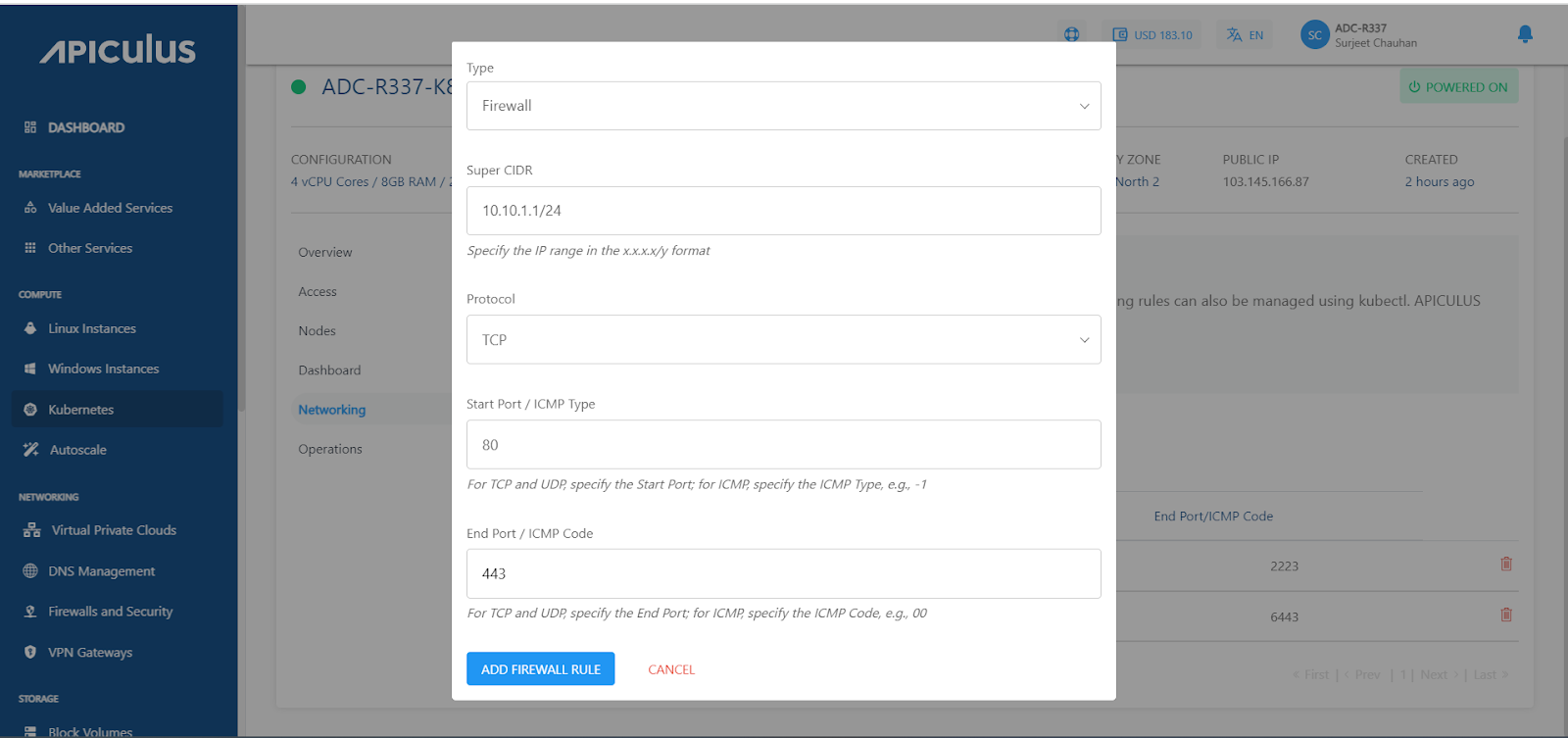Click the USD 183.10 balance button

pos(1152,35)
